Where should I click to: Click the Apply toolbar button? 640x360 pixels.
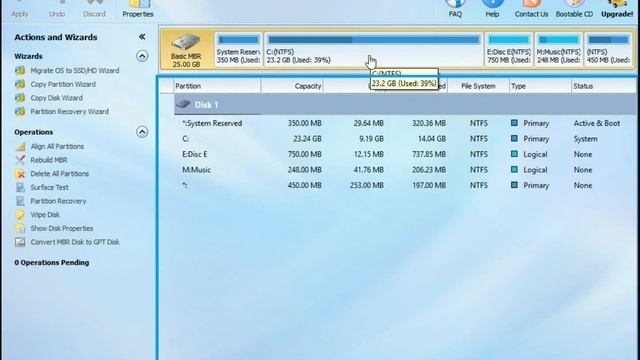pos(20,9)
